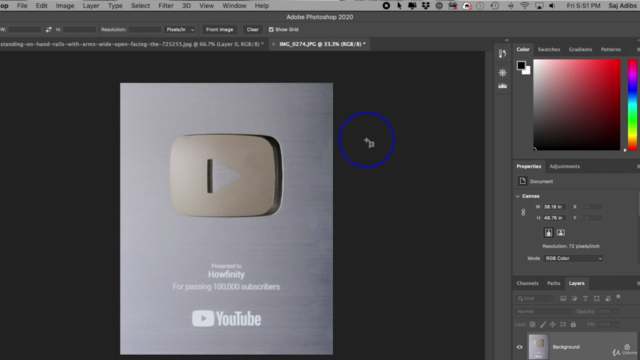This screenshot has width=640, height=360.
Task: Open the Layers panel menu icon
Action: pos(638,283)
